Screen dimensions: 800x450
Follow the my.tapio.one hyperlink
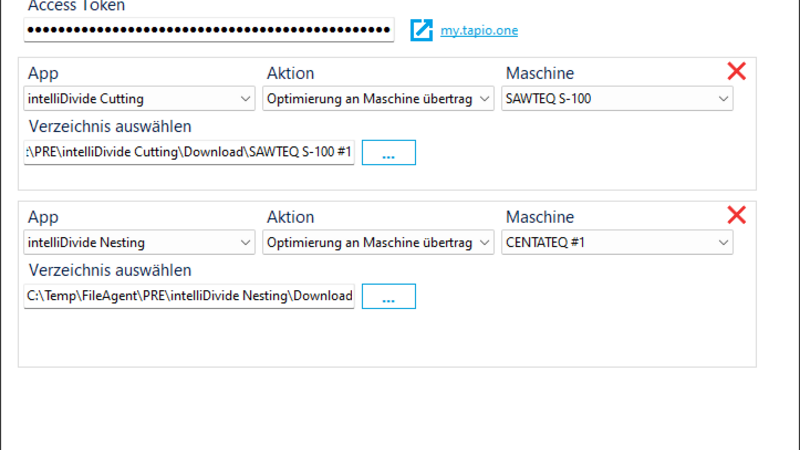(x=479, y=31)
